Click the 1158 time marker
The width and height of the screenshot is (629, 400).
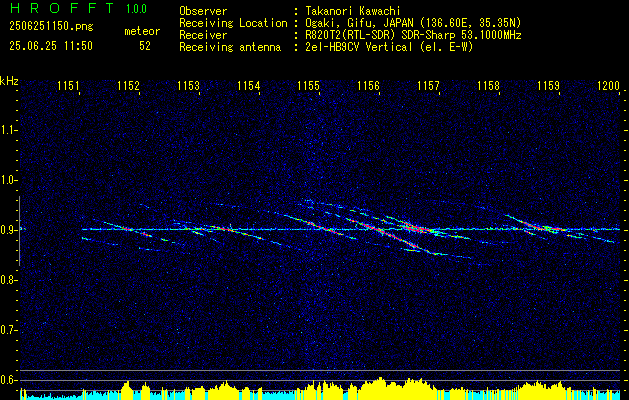click(x=489, y=86)
